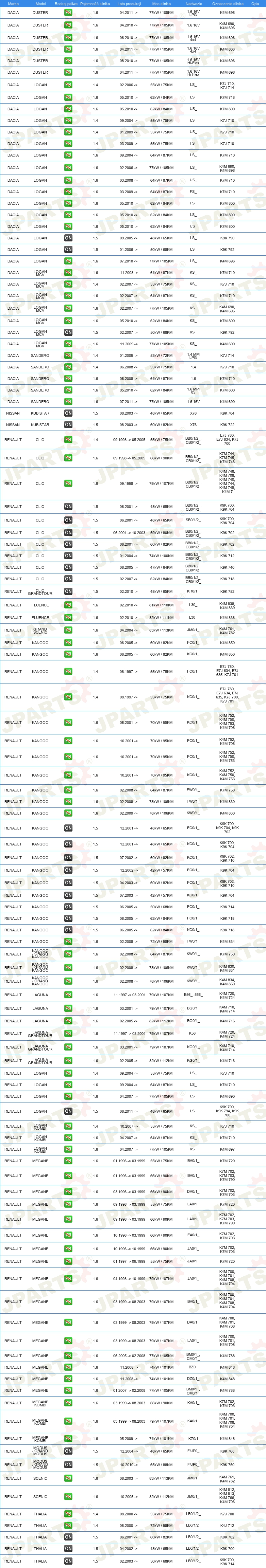Image resolution: width=266 pixels, height=1568 pixels.
Task: Select the 'DZ0/1_' Megane body cell
Action: coord(193,1379)
